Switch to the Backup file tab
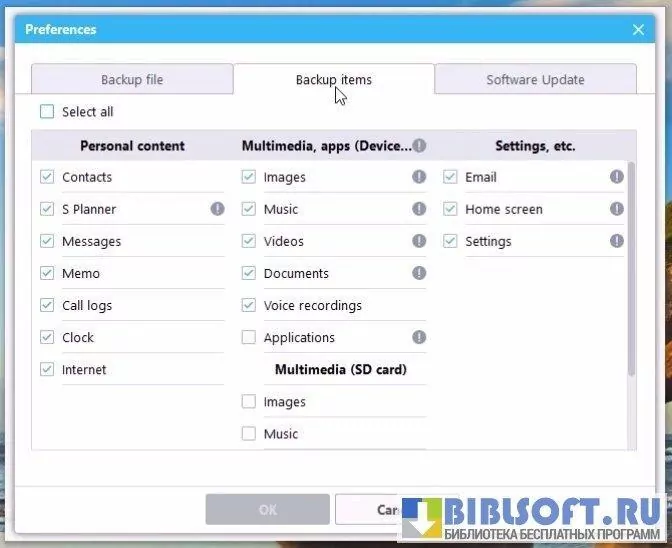The height and width of the screenshot is (548, 672). pyautogui.click(x=132, y=80)
